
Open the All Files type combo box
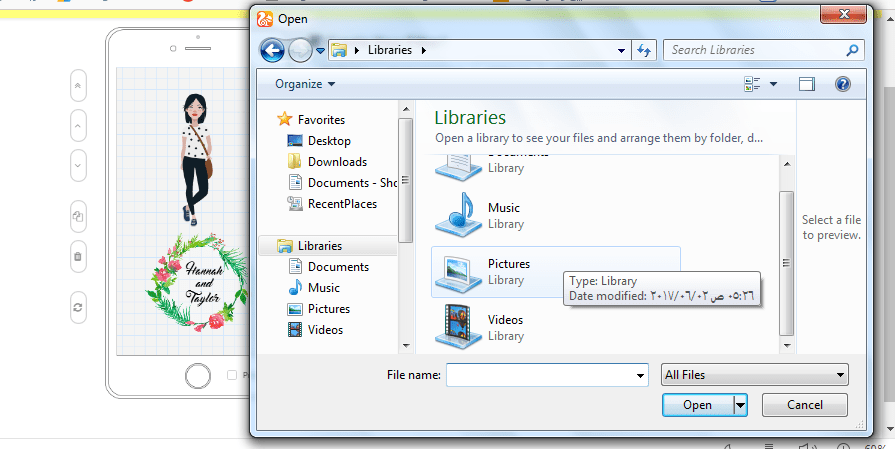pyautogui.click(x=755, y=375)
